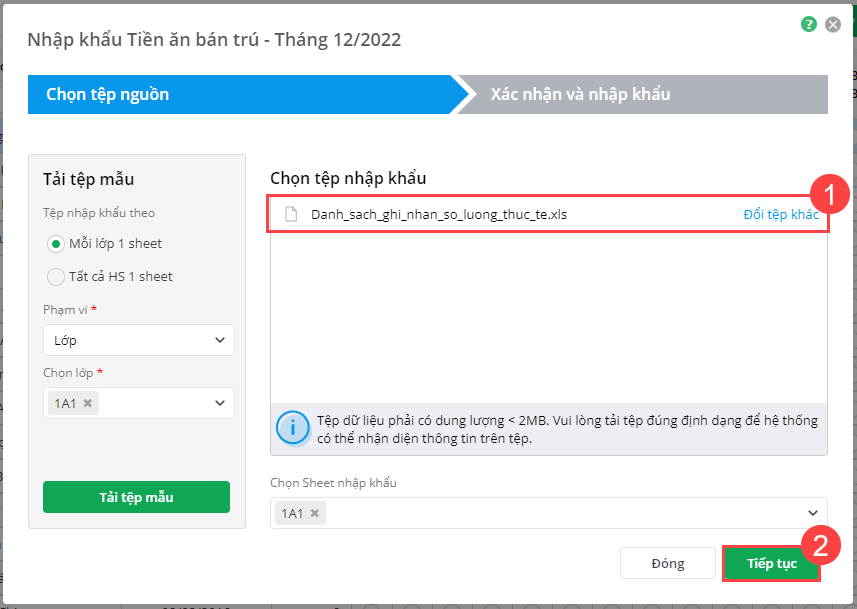Click the Tiếp tục button
The image size is (857, 609).
click(x=771, y=563)
